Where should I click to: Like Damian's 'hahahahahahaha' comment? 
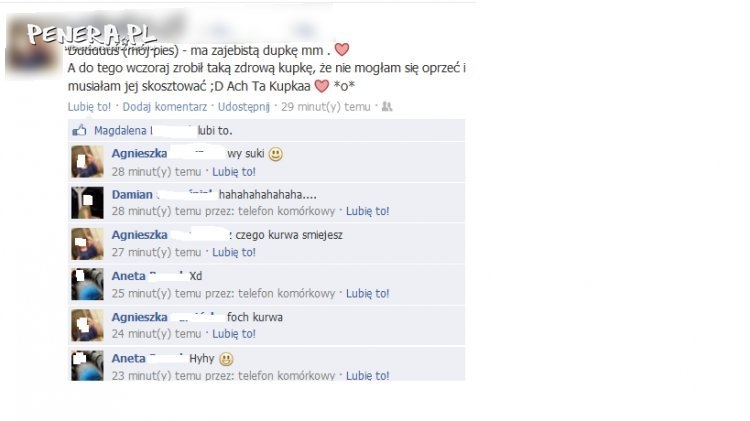(367, 211)
